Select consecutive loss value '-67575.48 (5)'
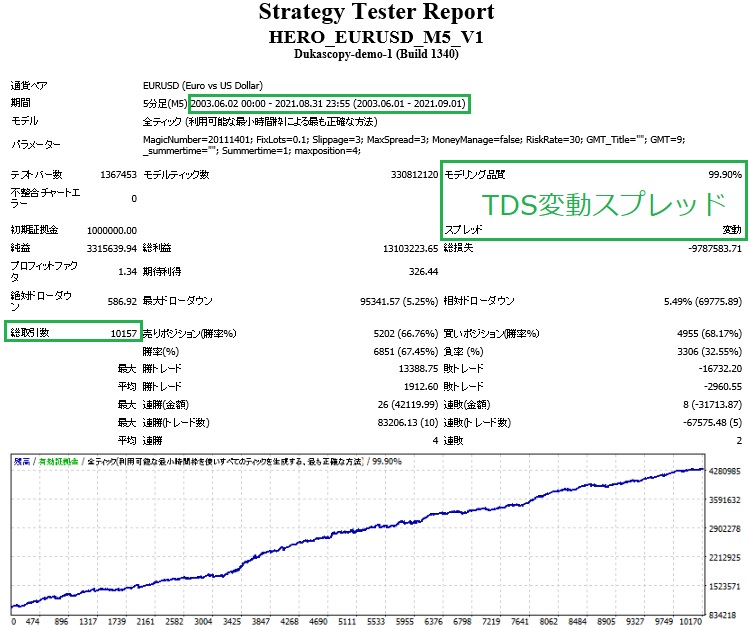749x628 pixels. (713, 423)
